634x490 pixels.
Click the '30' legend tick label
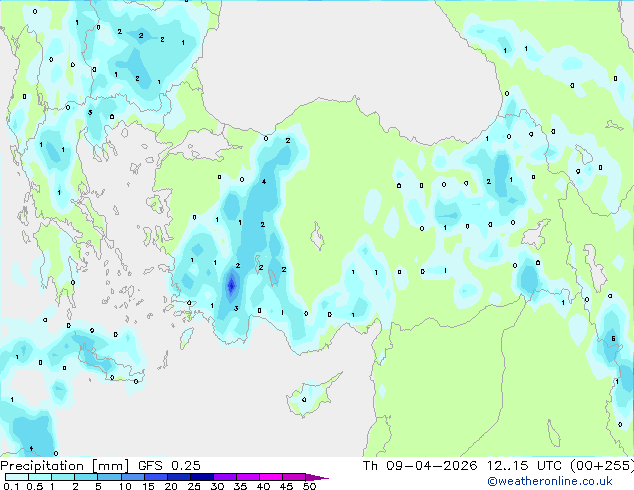(x=217, y=486)
